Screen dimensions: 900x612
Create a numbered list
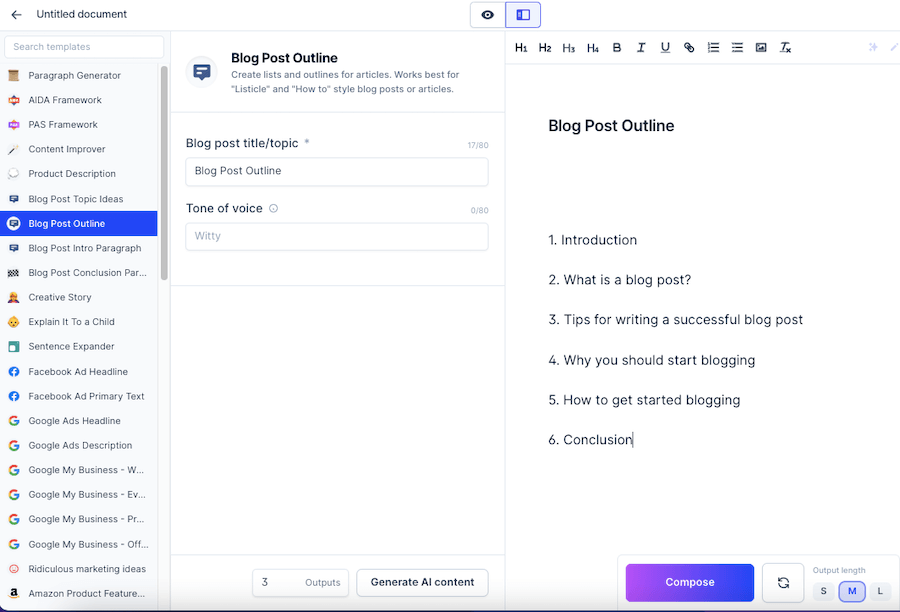[713, 48]
